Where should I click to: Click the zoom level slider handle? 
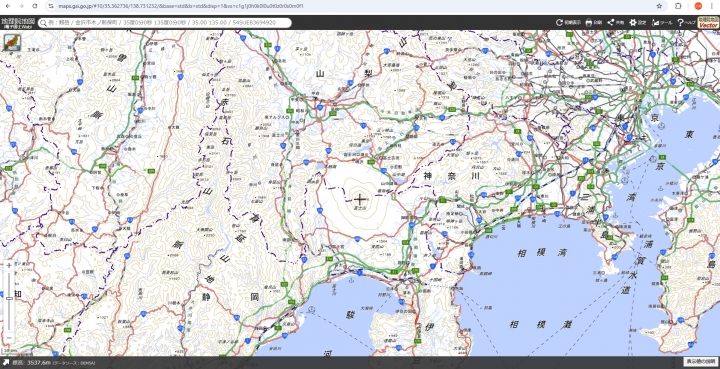[9, 298]
